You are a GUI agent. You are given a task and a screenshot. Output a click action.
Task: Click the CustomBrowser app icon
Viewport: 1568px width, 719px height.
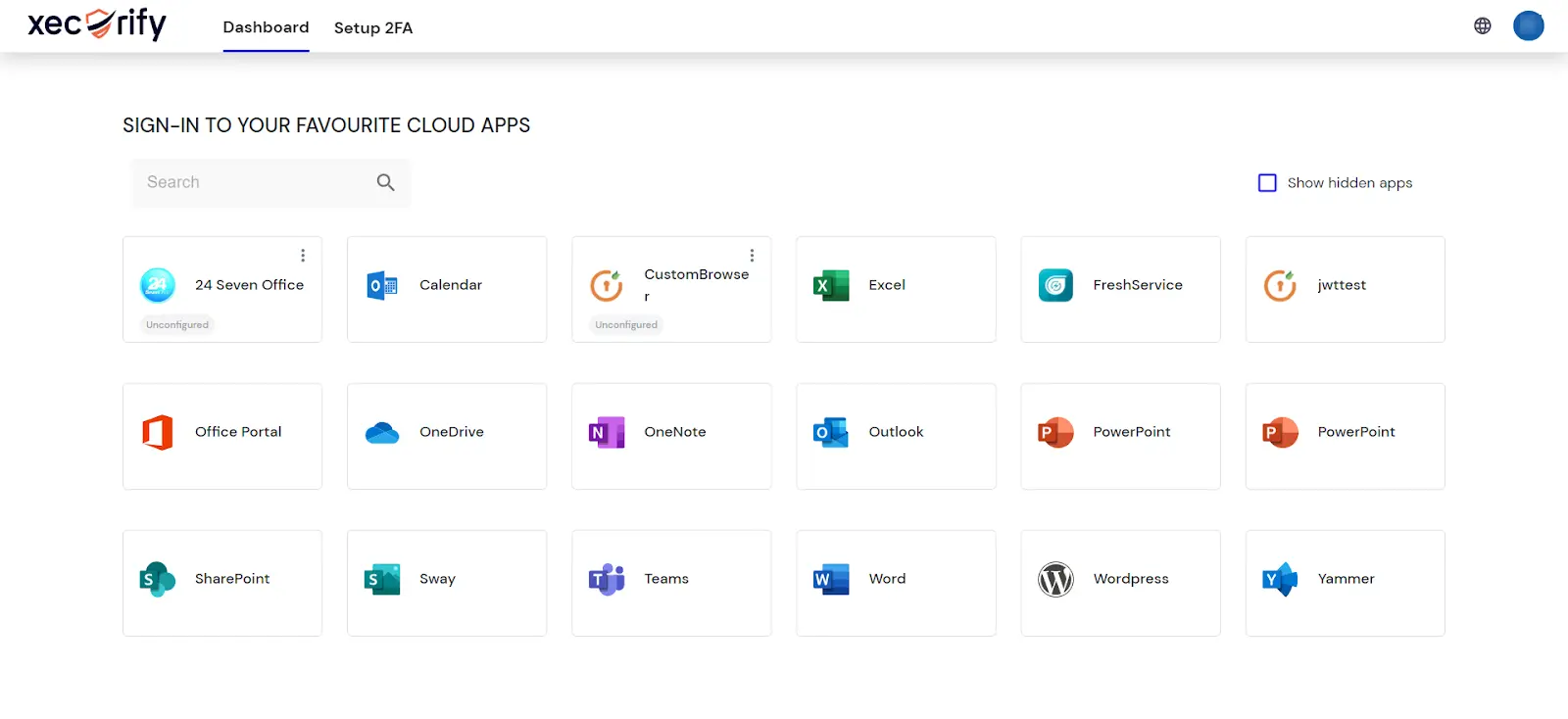point(607,285)
